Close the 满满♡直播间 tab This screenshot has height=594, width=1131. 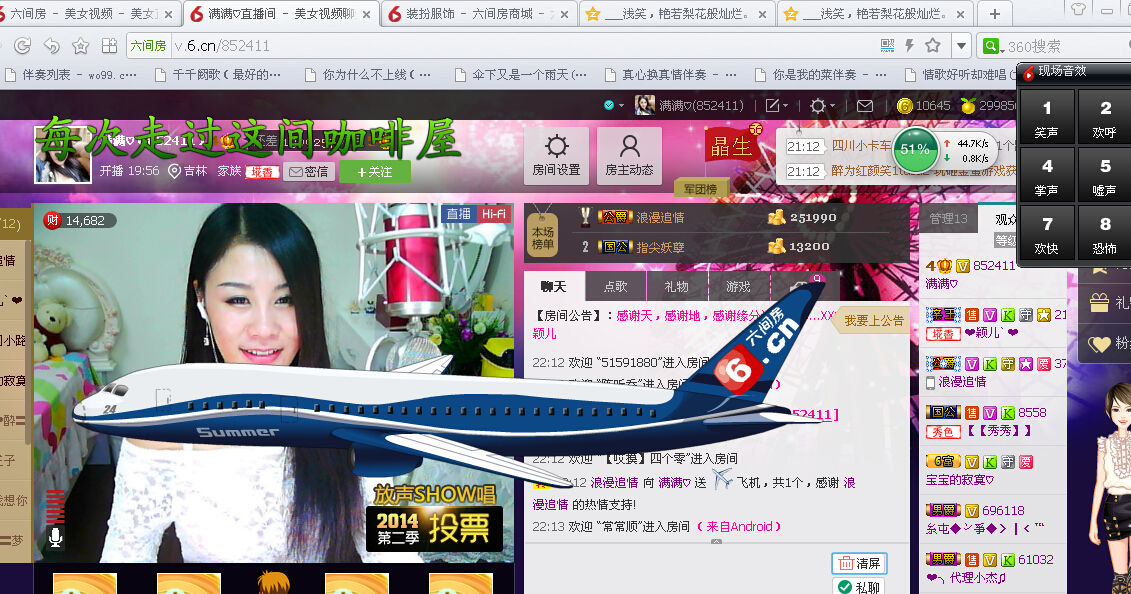click(366, 14)
